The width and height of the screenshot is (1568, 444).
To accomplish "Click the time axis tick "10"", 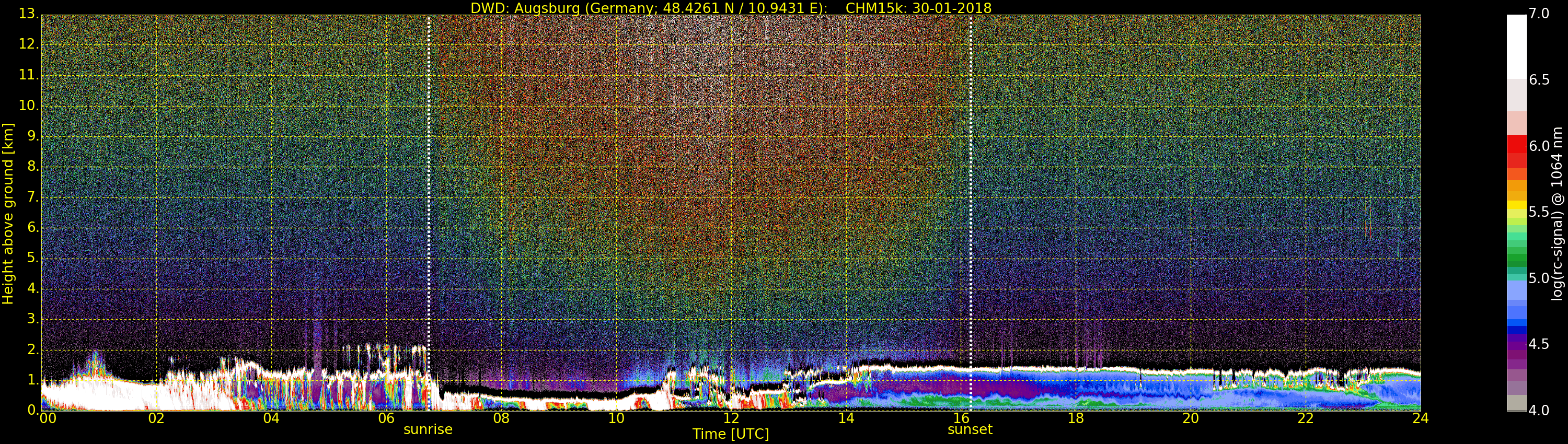I will click(616, 418).
